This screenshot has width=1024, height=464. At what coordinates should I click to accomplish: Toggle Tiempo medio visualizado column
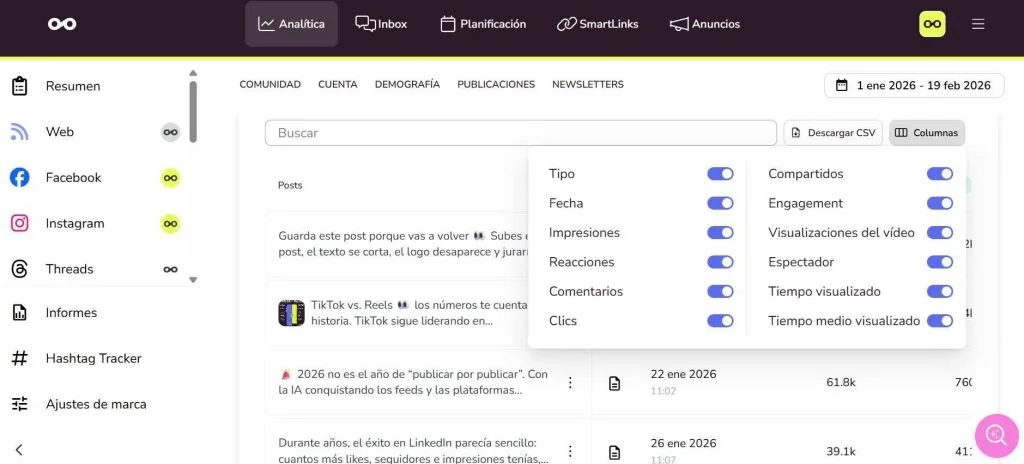[x=940, y=321]
